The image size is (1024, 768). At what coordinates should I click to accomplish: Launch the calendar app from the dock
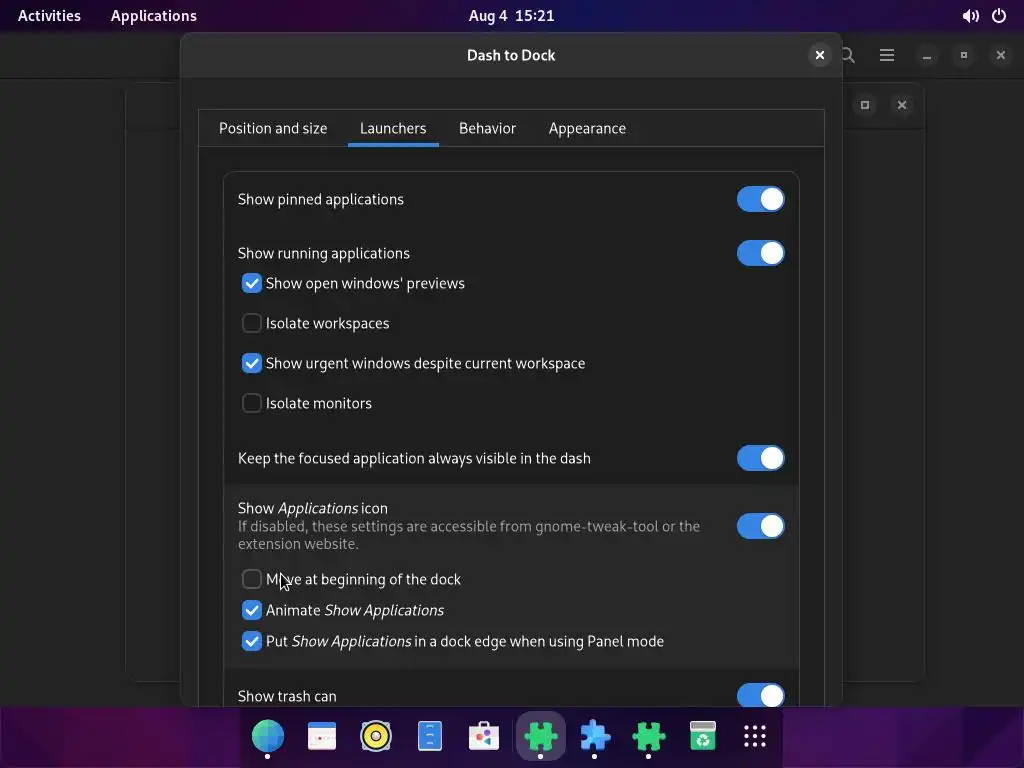322,736
